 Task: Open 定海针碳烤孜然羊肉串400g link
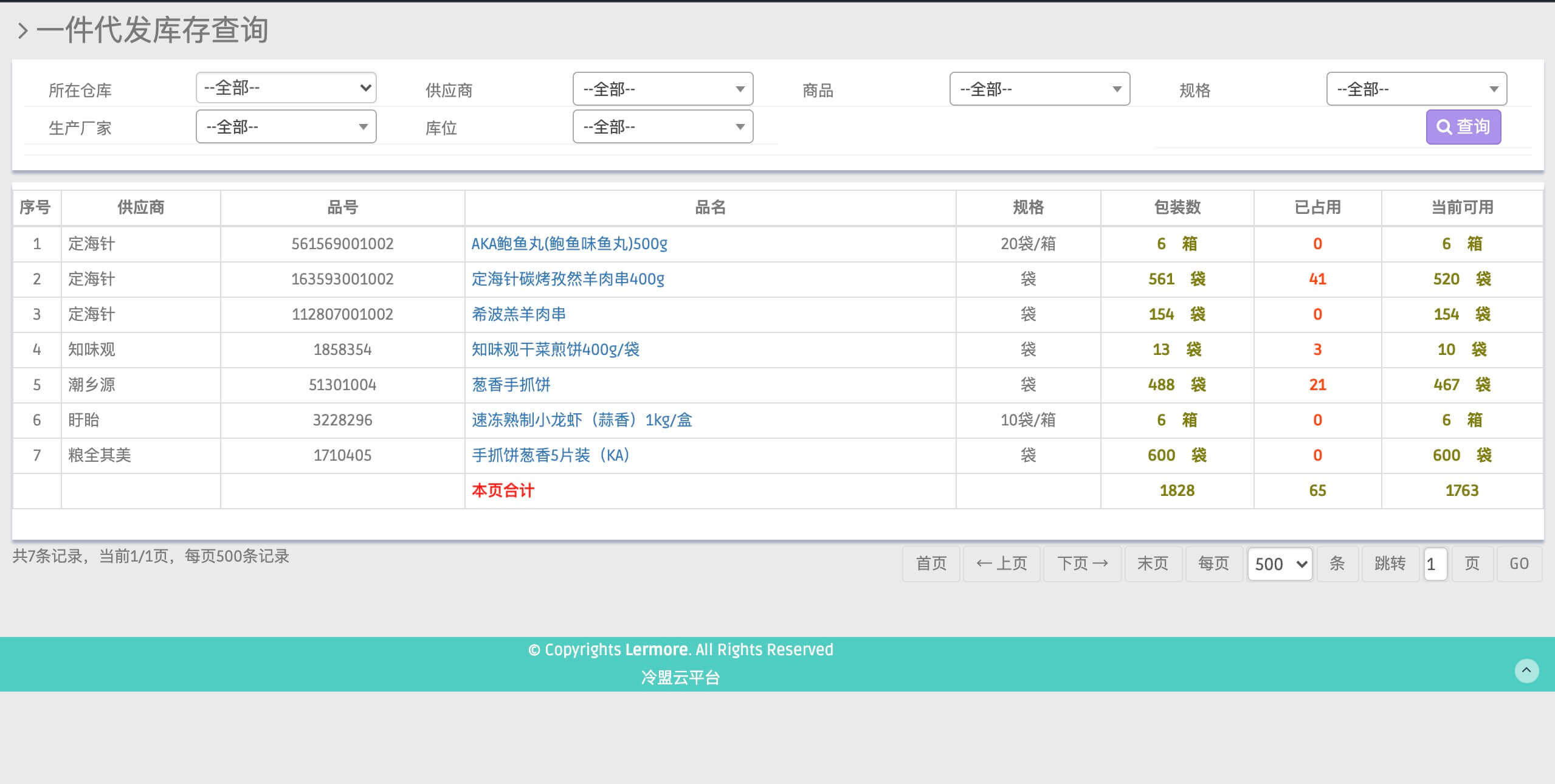coord(568,279)
